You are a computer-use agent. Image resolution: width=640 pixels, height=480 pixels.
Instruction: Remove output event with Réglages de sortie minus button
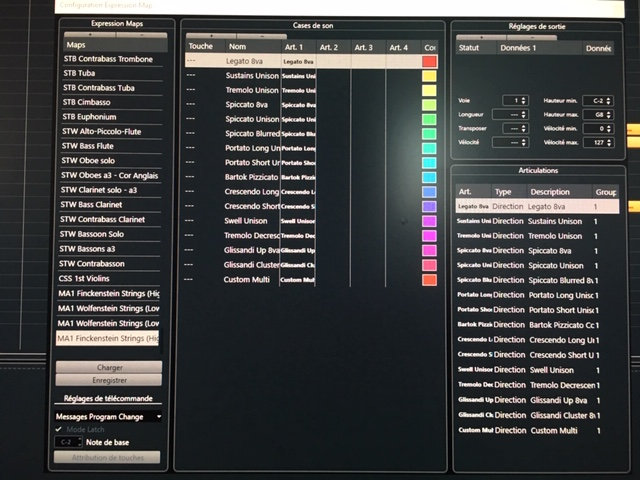click(x=531, y=37)
